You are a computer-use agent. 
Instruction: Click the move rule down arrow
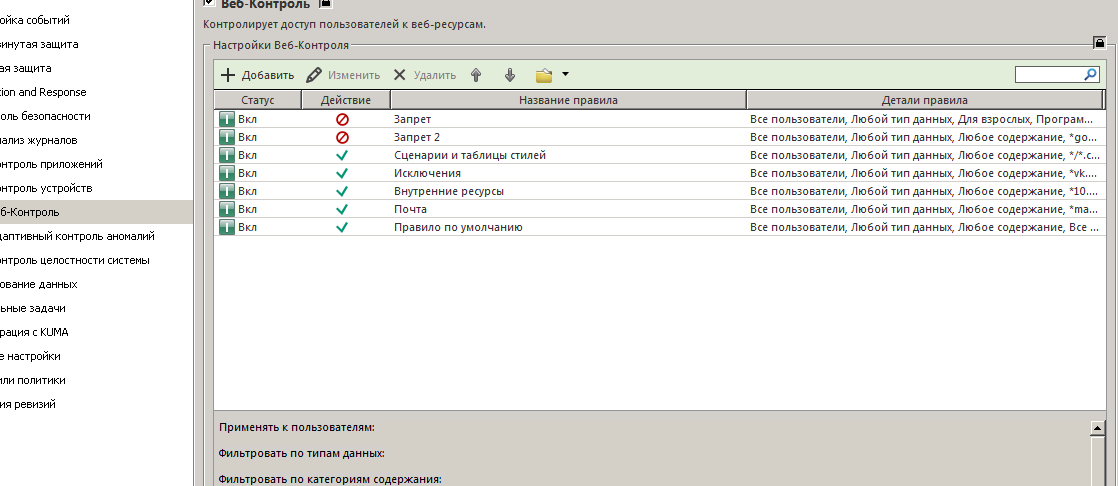[510, 75]
